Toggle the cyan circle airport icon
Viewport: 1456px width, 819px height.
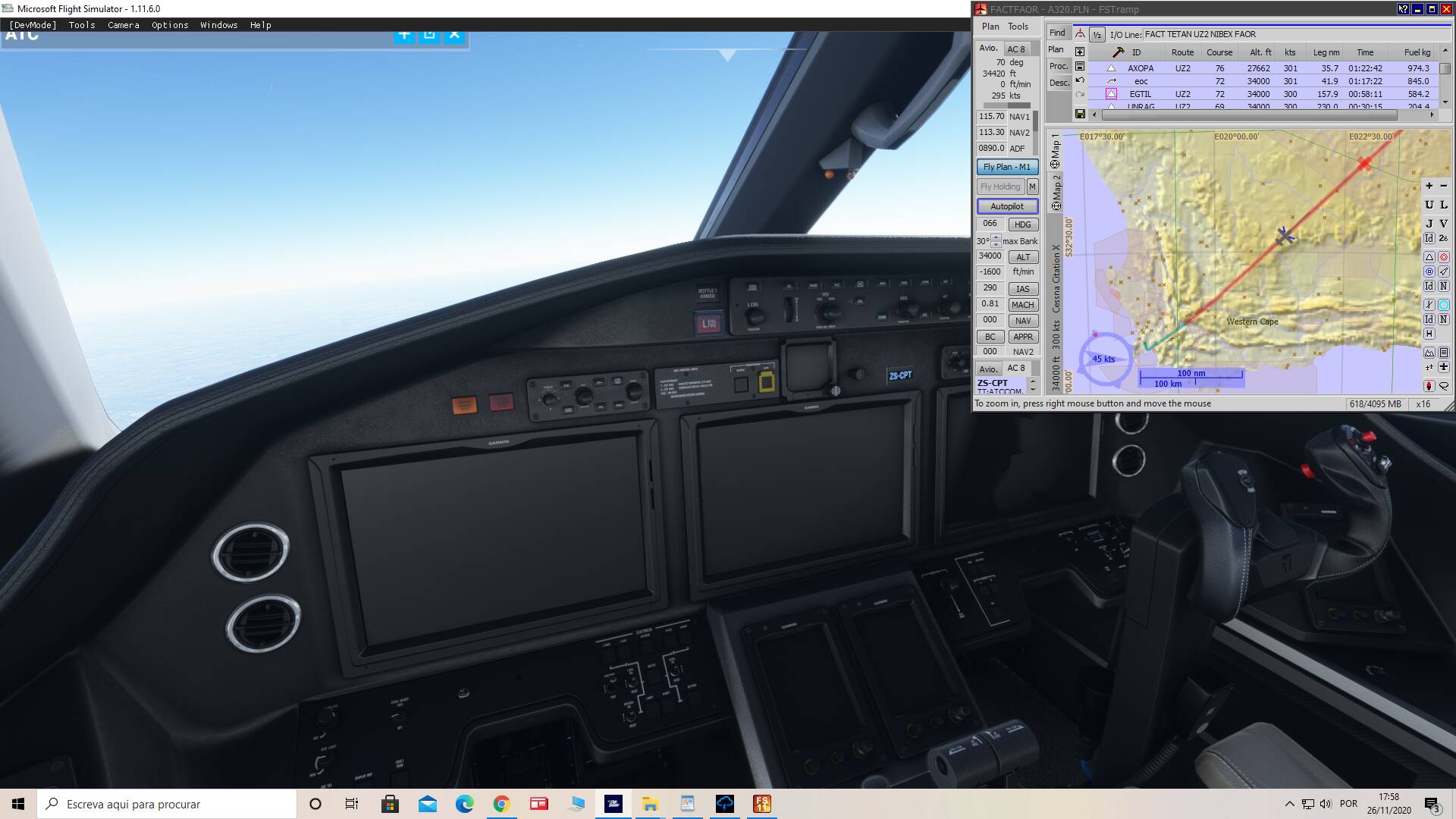coord(1444,305)
